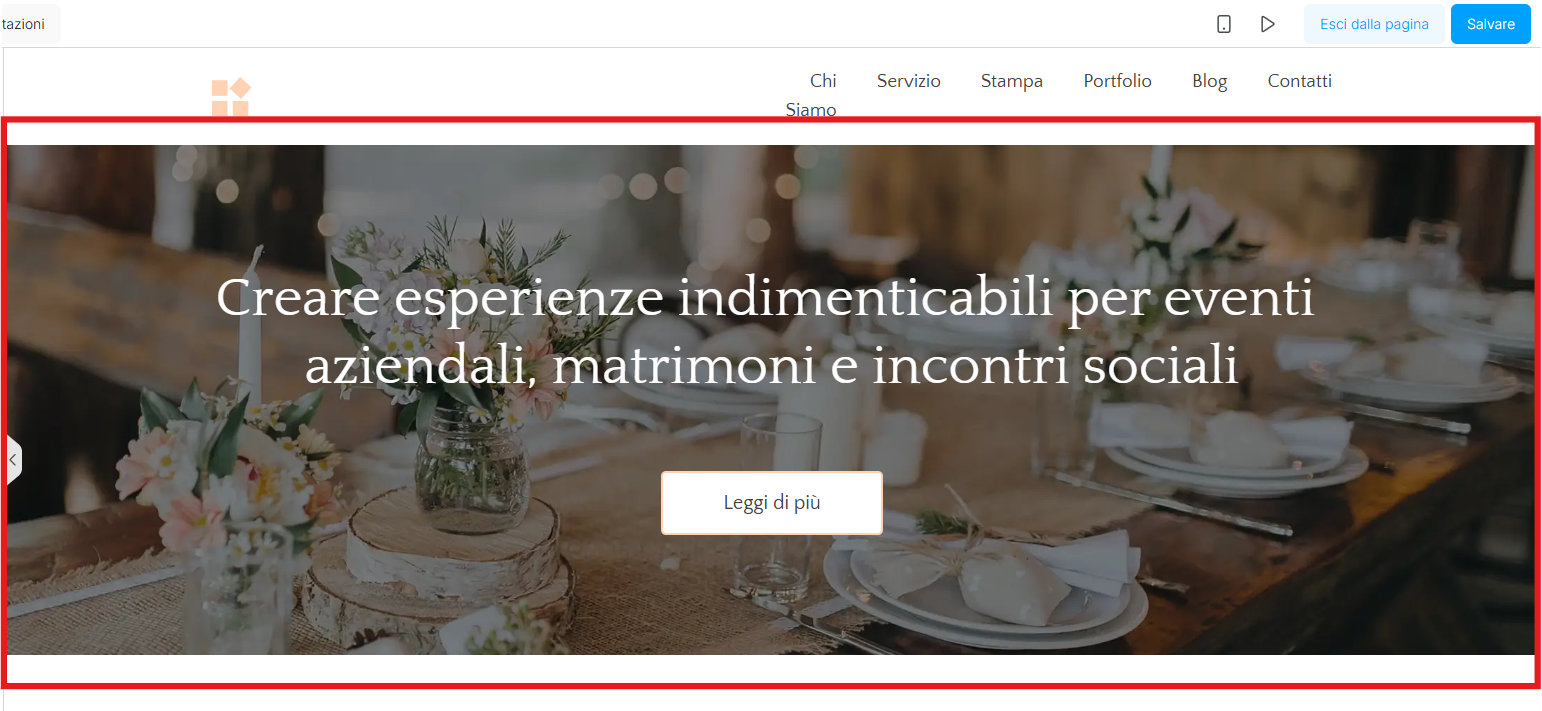Open the Portfolio nav link
Image resolution: width=1542 pixels, height=711 pixels.
1118,81
